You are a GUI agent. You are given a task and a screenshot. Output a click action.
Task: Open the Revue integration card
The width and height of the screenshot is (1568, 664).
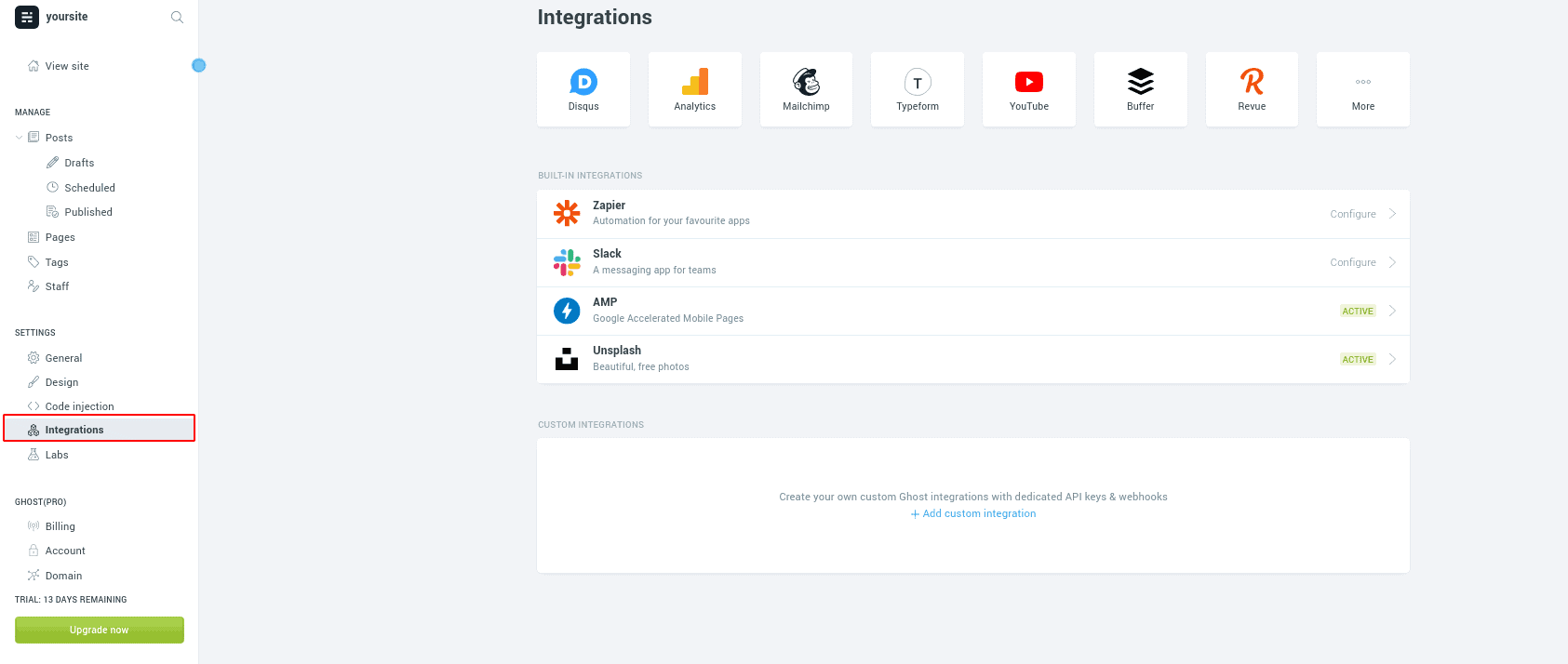point(1252,89)
